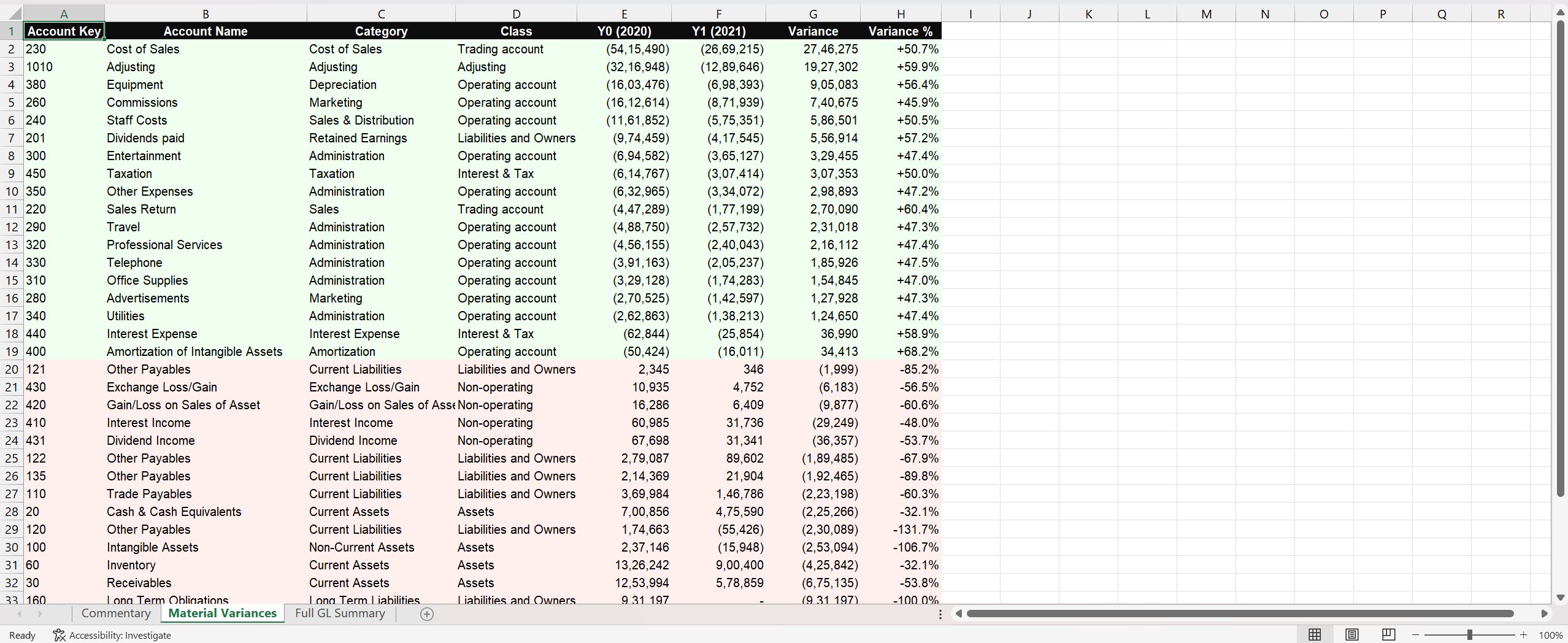Click the vertical scrollbar thumb
Image resolution: width=1568 pixels, height=643 pixels.
pyautogui.click(x=1561, y=258)
